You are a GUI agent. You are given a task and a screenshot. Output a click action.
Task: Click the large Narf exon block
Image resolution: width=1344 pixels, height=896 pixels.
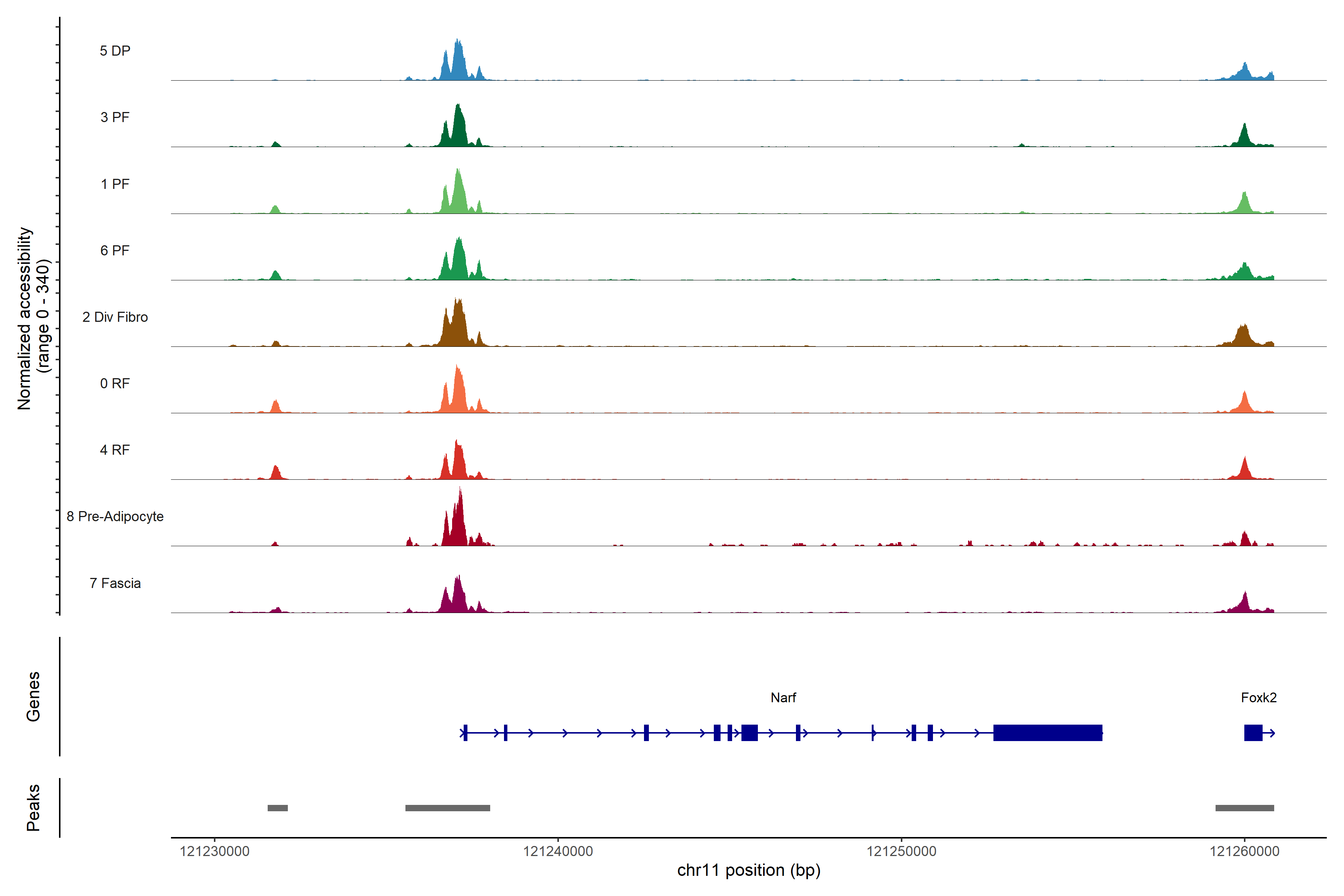pyautogui.click(x=1048, y=732)
